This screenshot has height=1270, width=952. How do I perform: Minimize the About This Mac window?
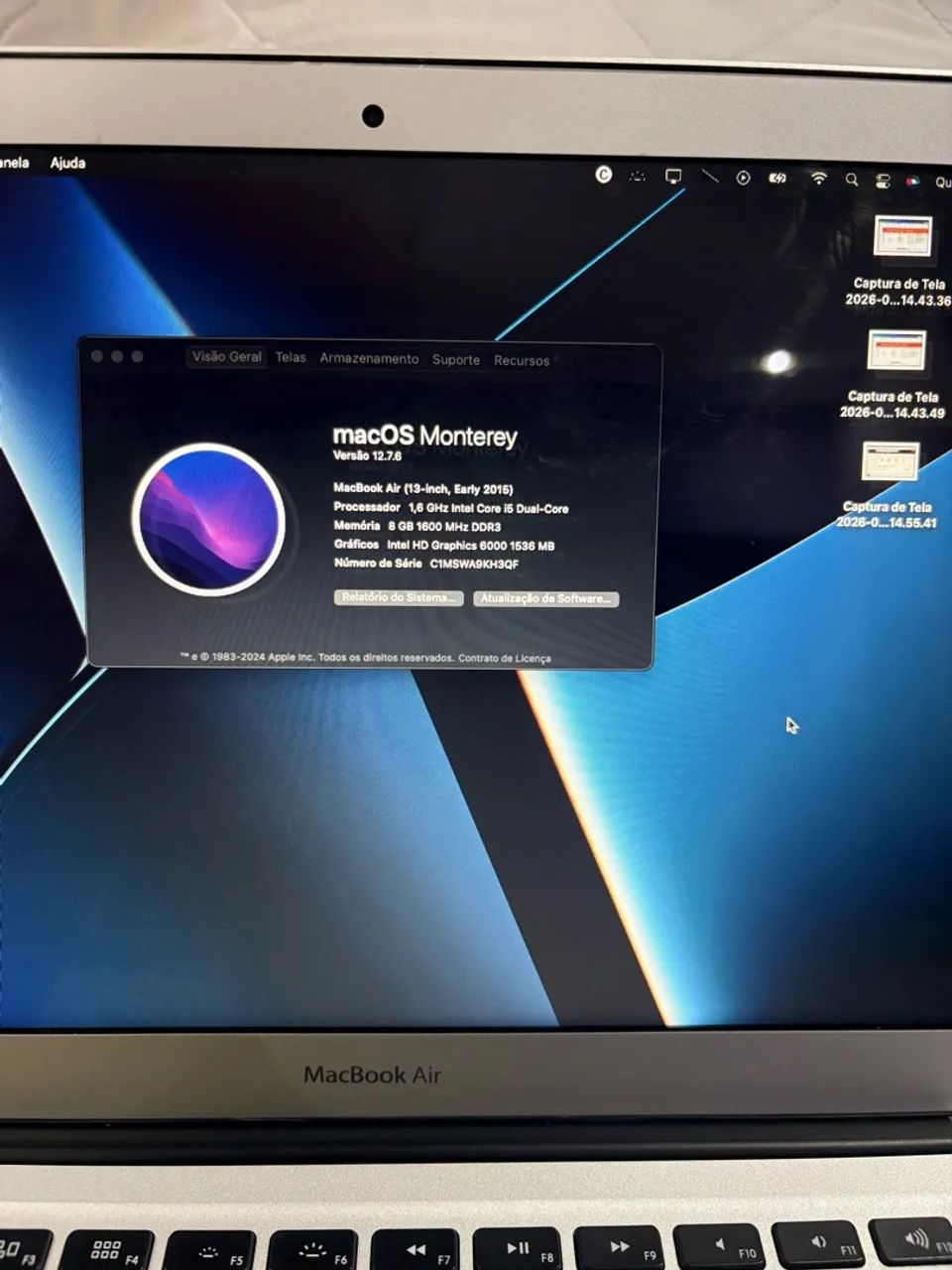[x=117, y=355]
